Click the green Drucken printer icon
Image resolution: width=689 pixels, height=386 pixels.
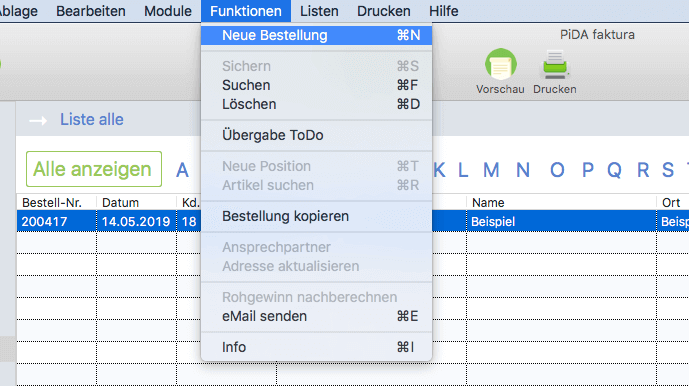point(555,64)
